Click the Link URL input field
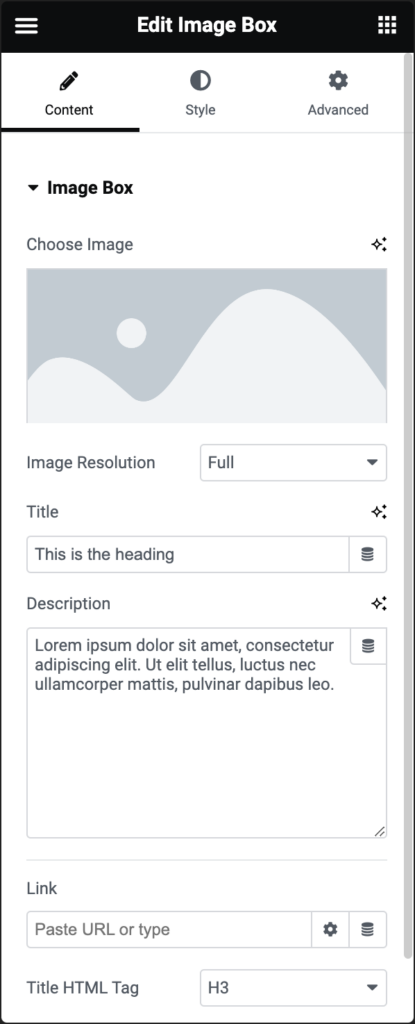 coord(169,929)
